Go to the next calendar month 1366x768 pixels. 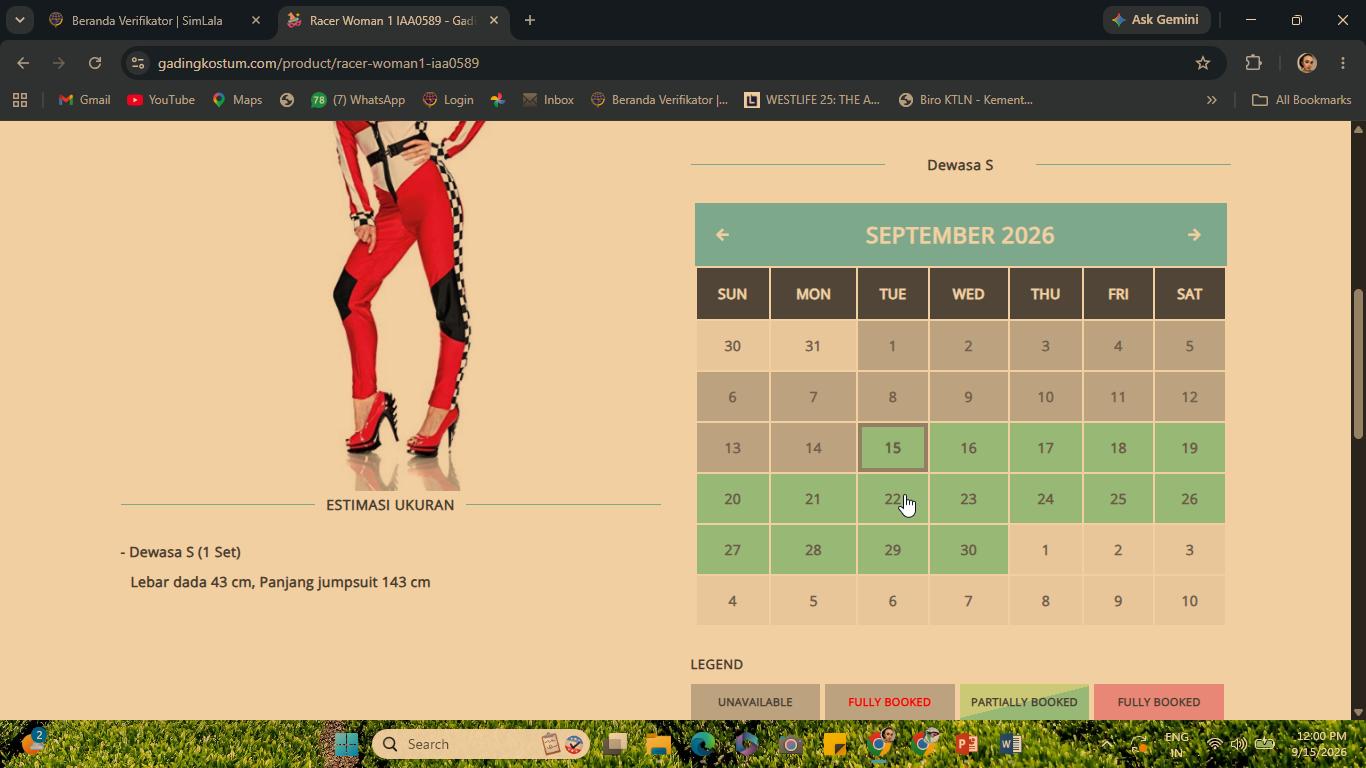1194,235
